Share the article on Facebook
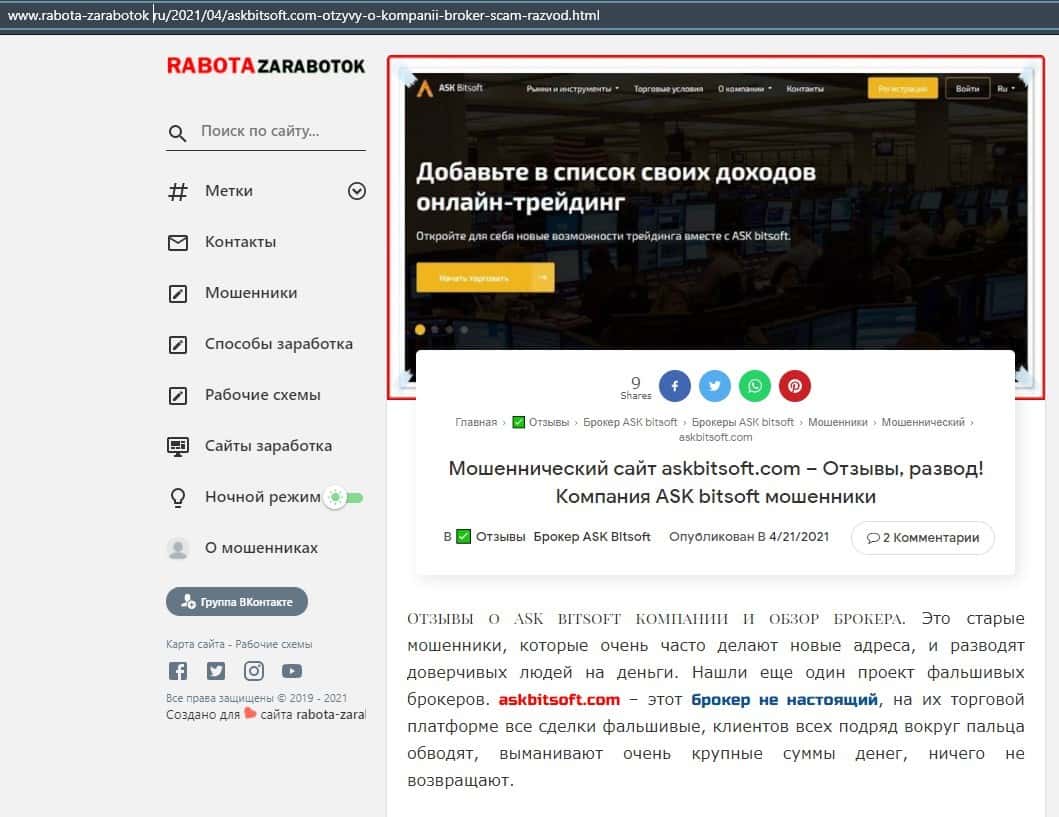1059x817 pixels. [x=675, y=386]
